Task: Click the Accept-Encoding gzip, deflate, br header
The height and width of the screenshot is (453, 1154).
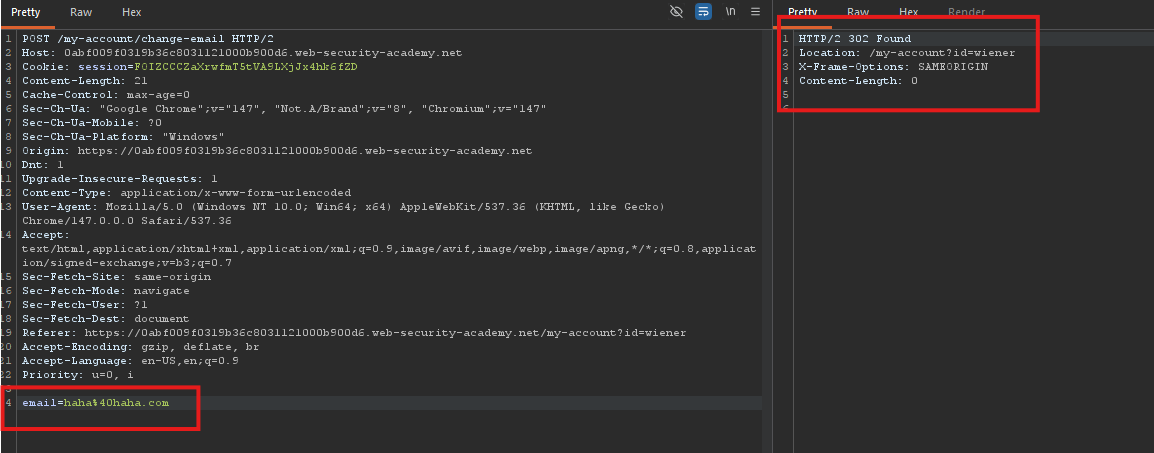Action: [x=141, y=347]
